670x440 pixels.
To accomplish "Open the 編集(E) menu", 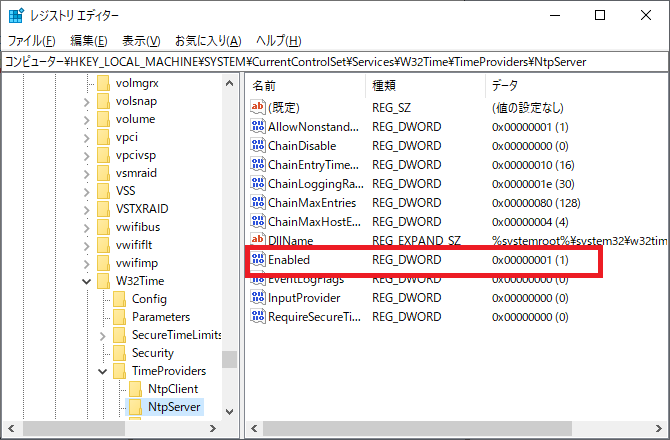I will tap(88, 41).
